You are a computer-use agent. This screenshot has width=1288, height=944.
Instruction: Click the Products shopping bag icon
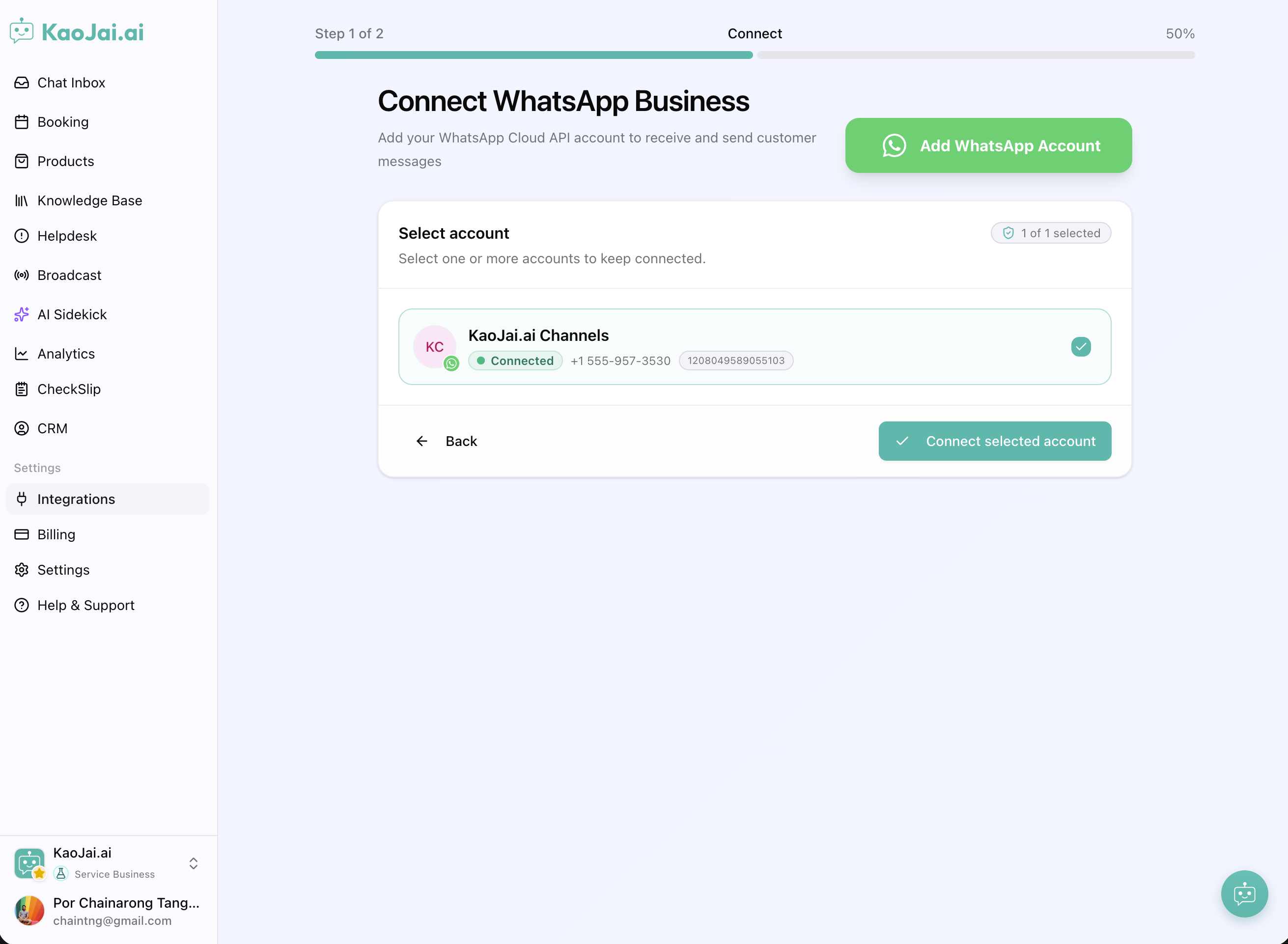point(22,162)
